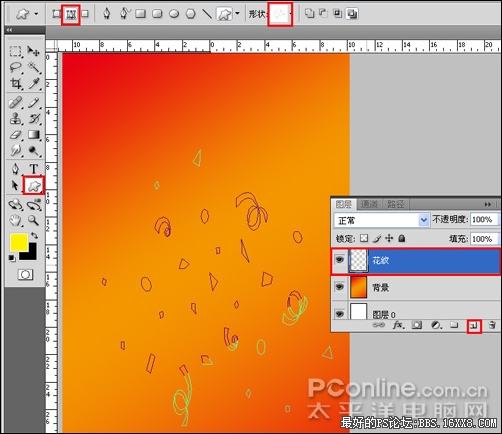This screenshot has height=434, width=502.
Task: Create a new layer in Layers panel
Action: [474, 326]
